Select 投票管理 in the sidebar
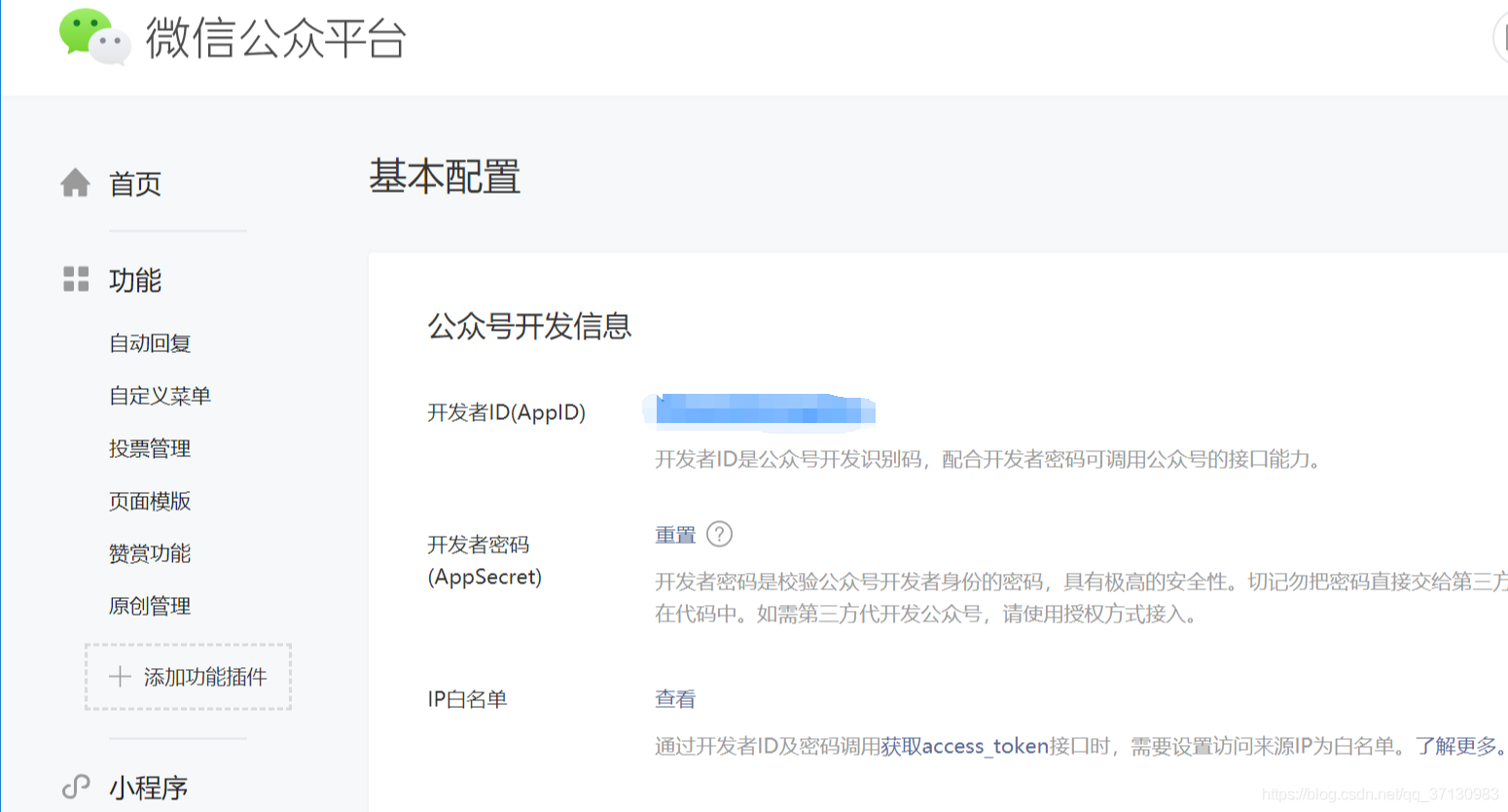This screenshot has width=1508, height=812. pyautogui.click(x=149, y=448)
